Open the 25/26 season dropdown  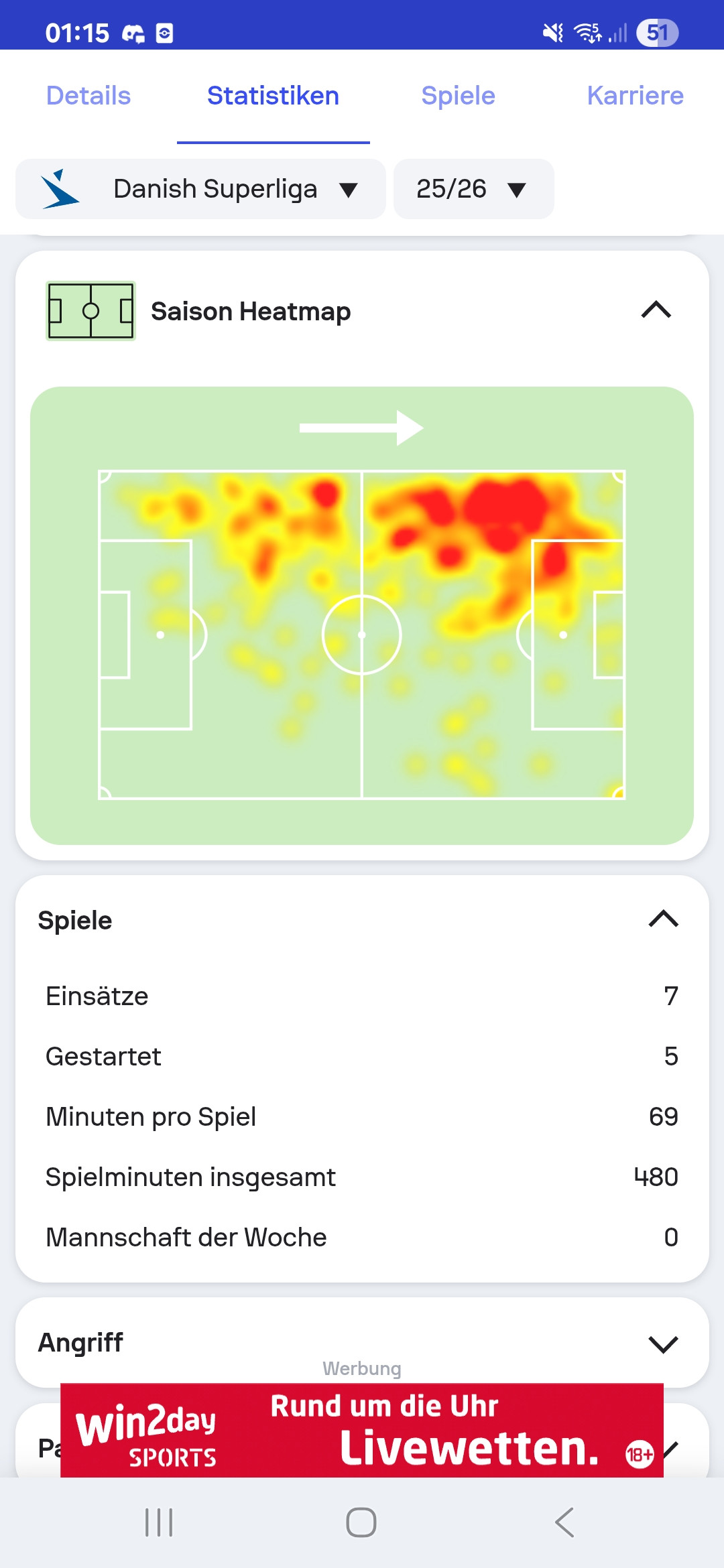(x=473, y=189)
